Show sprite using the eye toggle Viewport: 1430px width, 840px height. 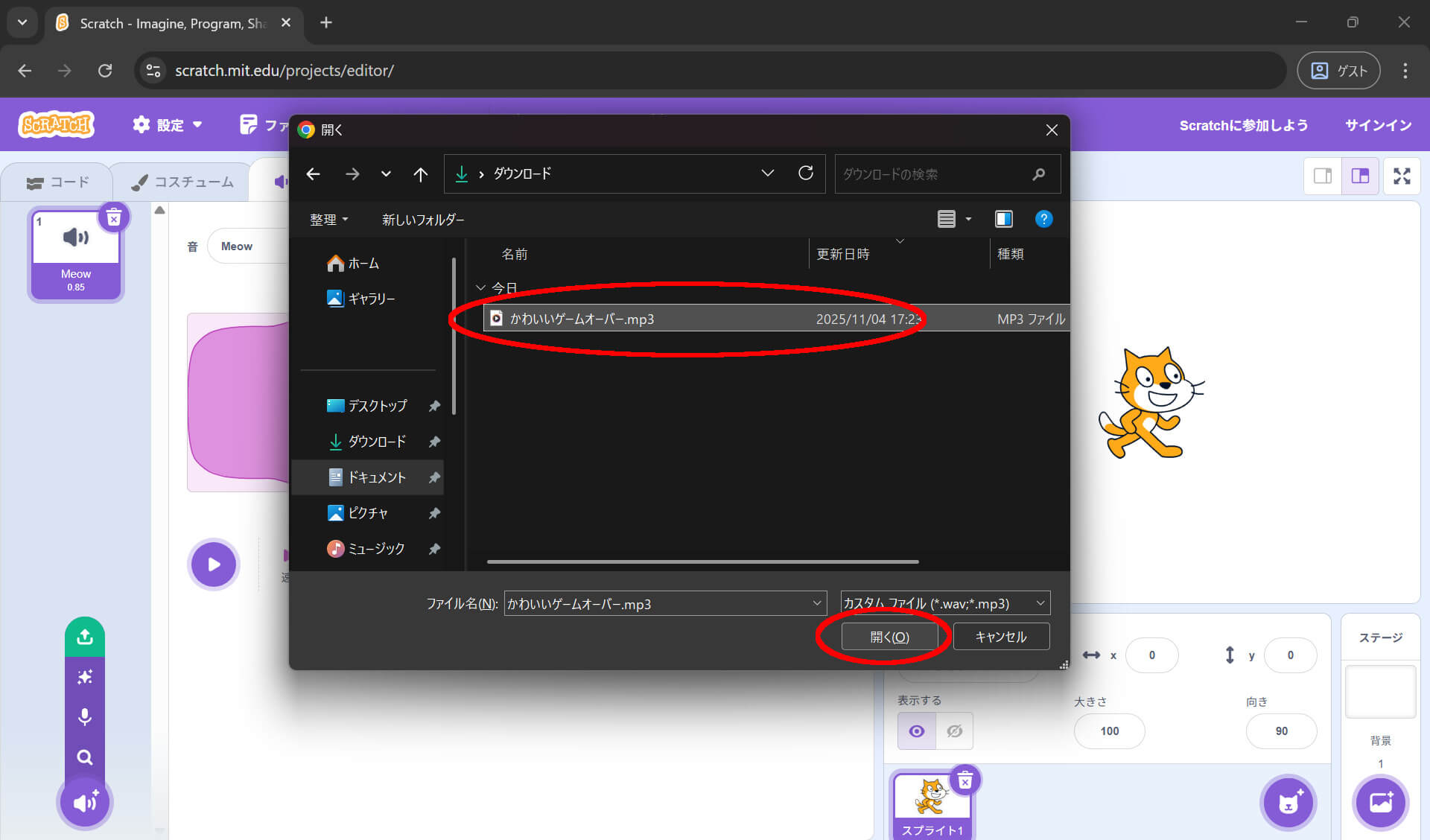pyautogui.click(x=917, y=731)
